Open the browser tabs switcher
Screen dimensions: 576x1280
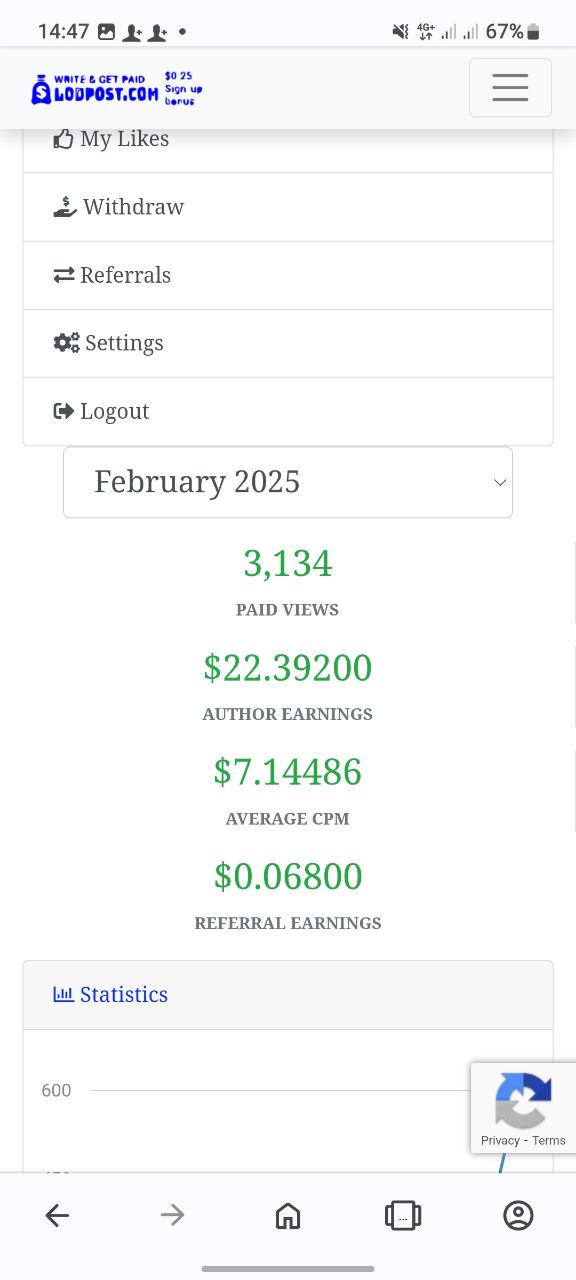(403, 1215)
